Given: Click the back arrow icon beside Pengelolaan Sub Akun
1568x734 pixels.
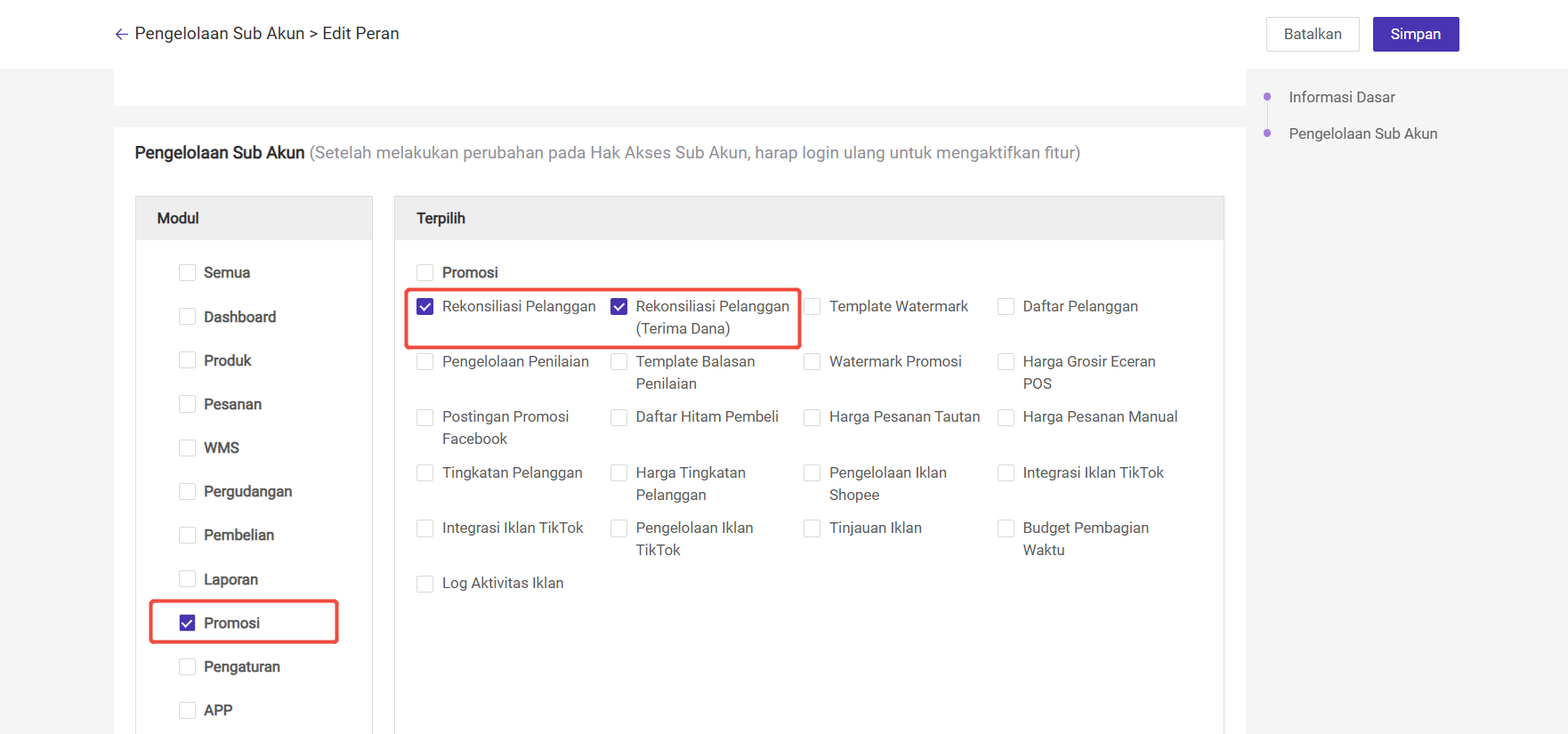Looking at the screenshot, I should [x=122, y=35].
